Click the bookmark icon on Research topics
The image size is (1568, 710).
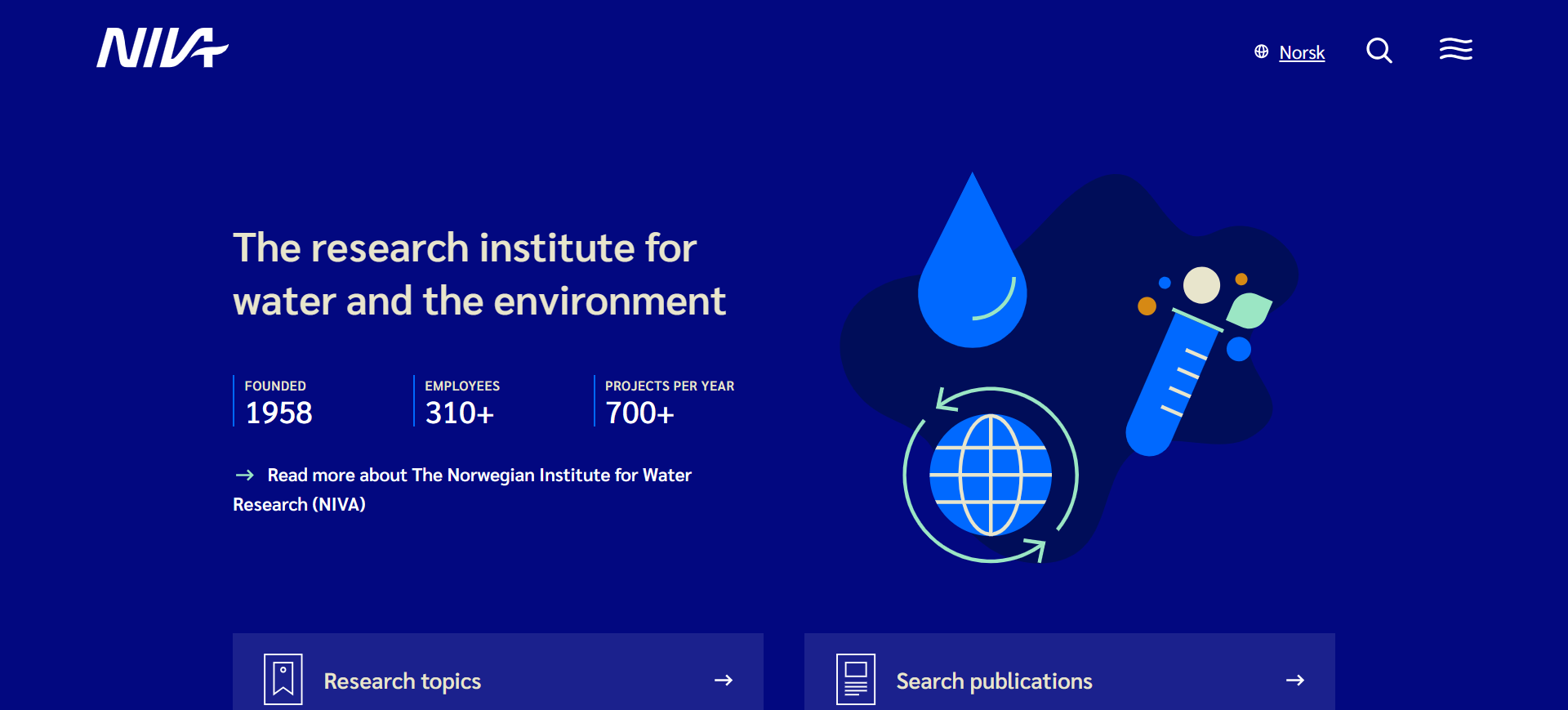pos(283,679)
